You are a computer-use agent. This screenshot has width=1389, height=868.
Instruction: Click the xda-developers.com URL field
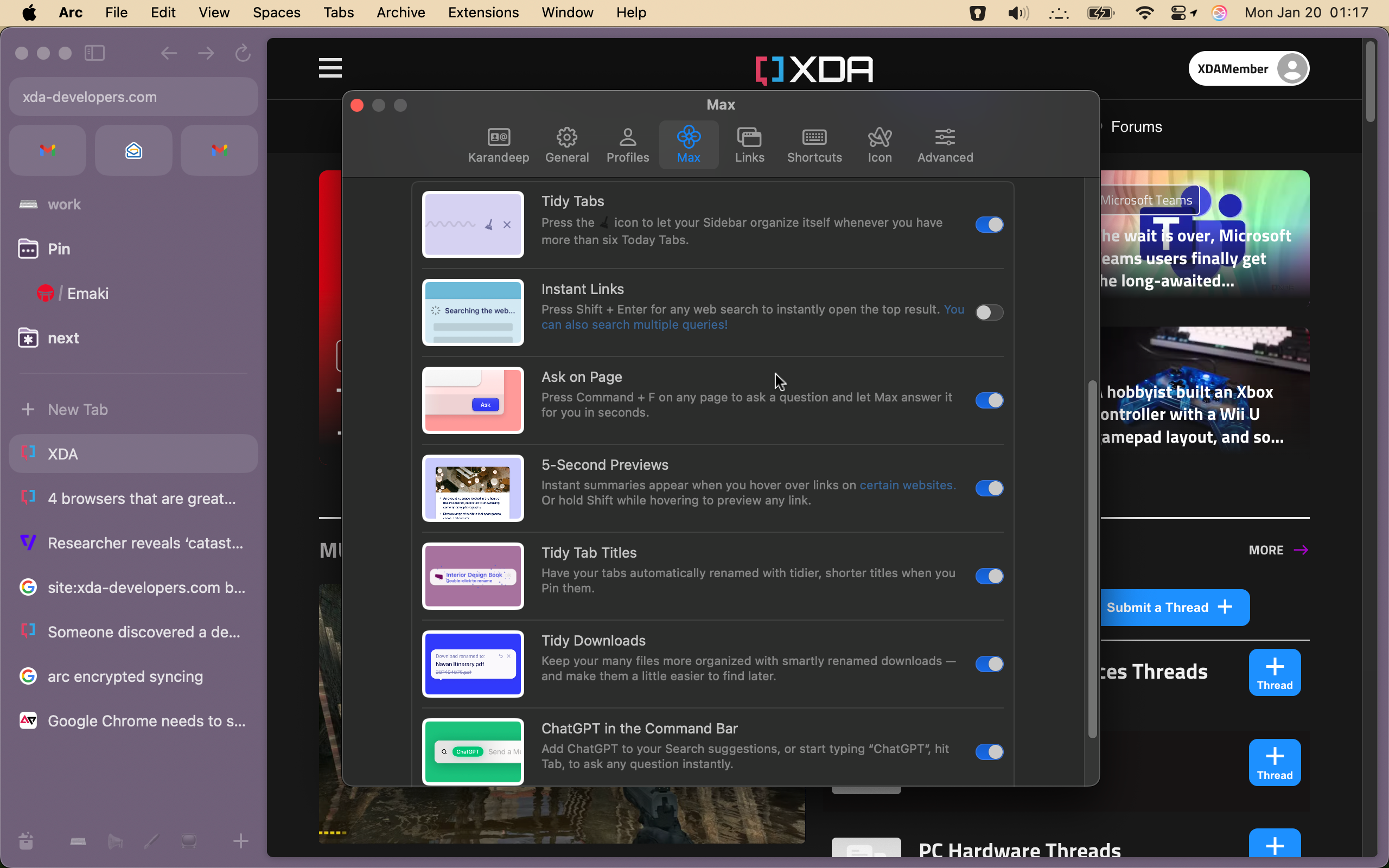[x=133, y=97]
